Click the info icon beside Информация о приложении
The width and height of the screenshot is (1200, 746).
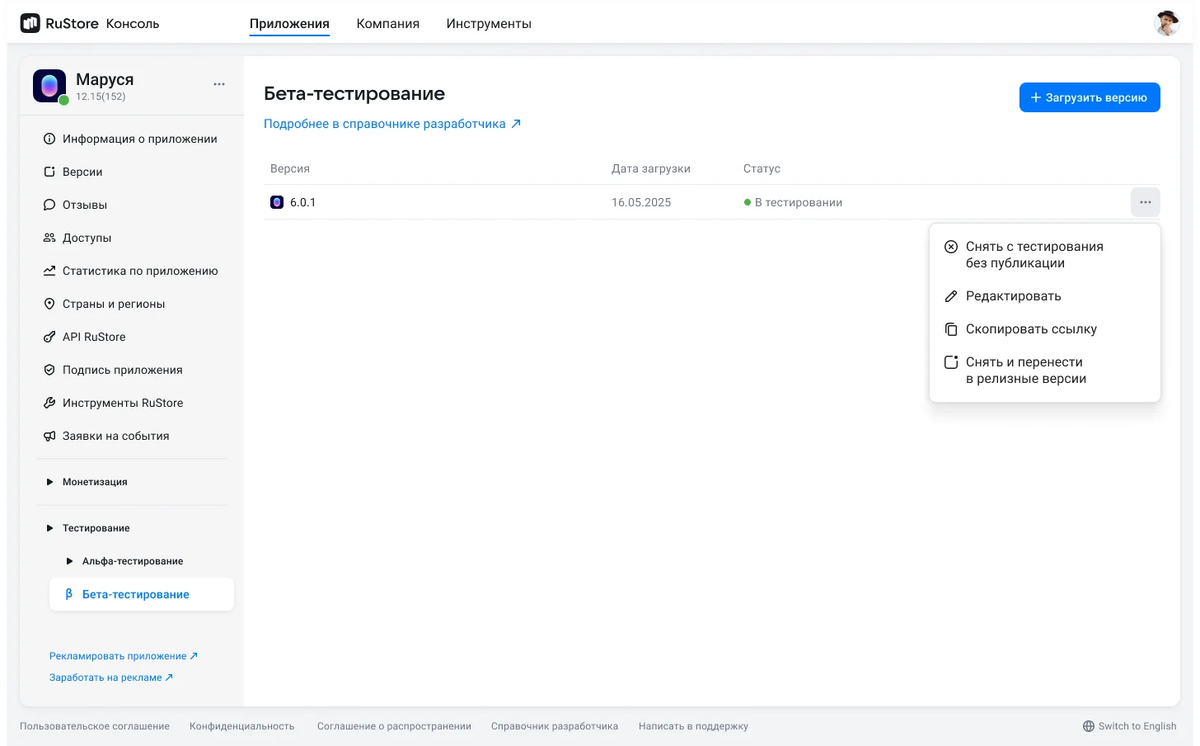(49, 139)
